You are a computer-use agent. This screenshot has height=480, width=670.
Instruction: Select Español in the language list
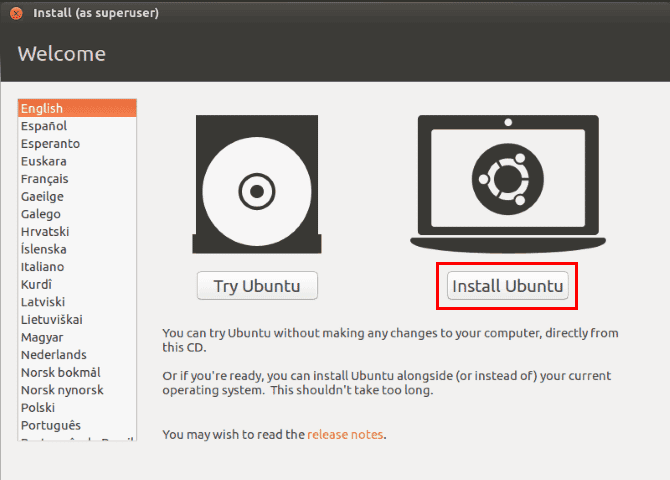pos(77,126)
